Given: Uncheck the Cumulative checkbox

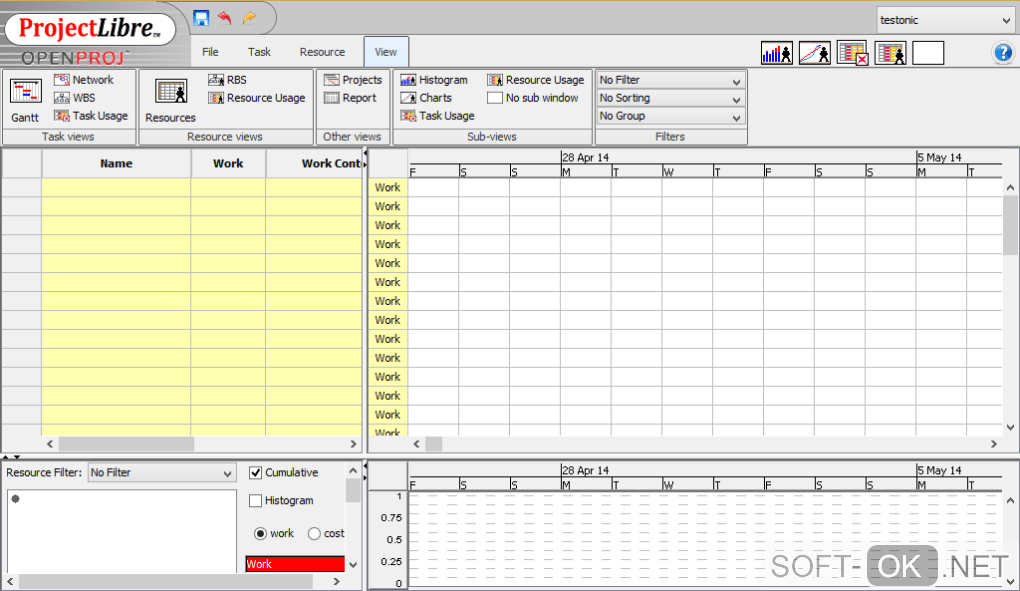Looking at the screenshot, I should (x=256, y=473).
